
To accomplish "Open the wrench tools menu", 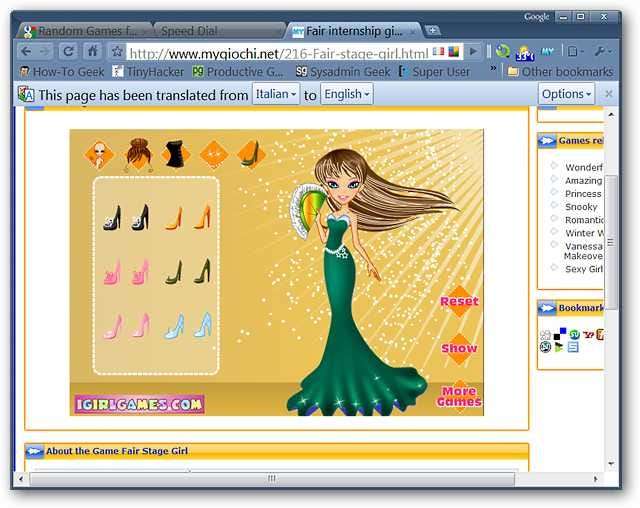I will pyautogui.click(x=602, y=51).
